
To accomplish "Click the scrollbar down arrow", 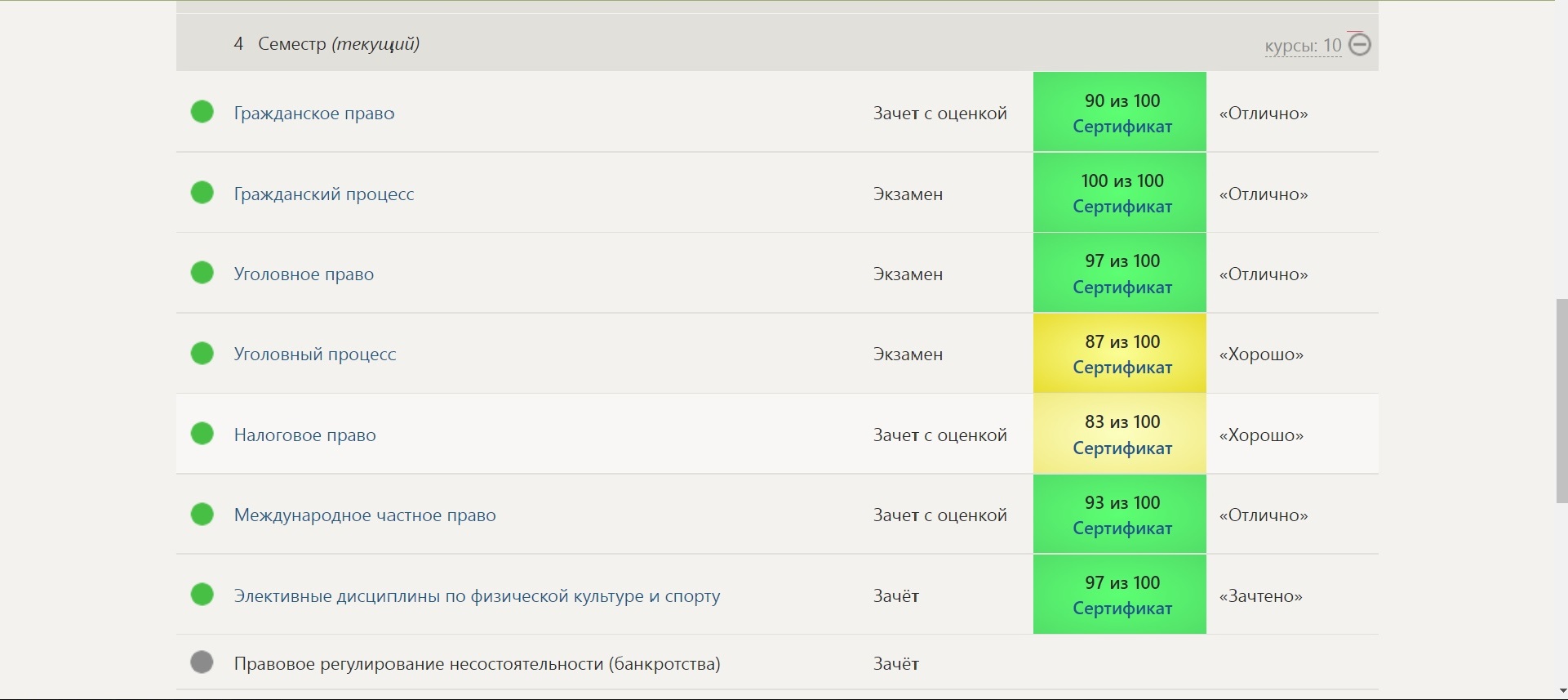I will point(1561,693).
